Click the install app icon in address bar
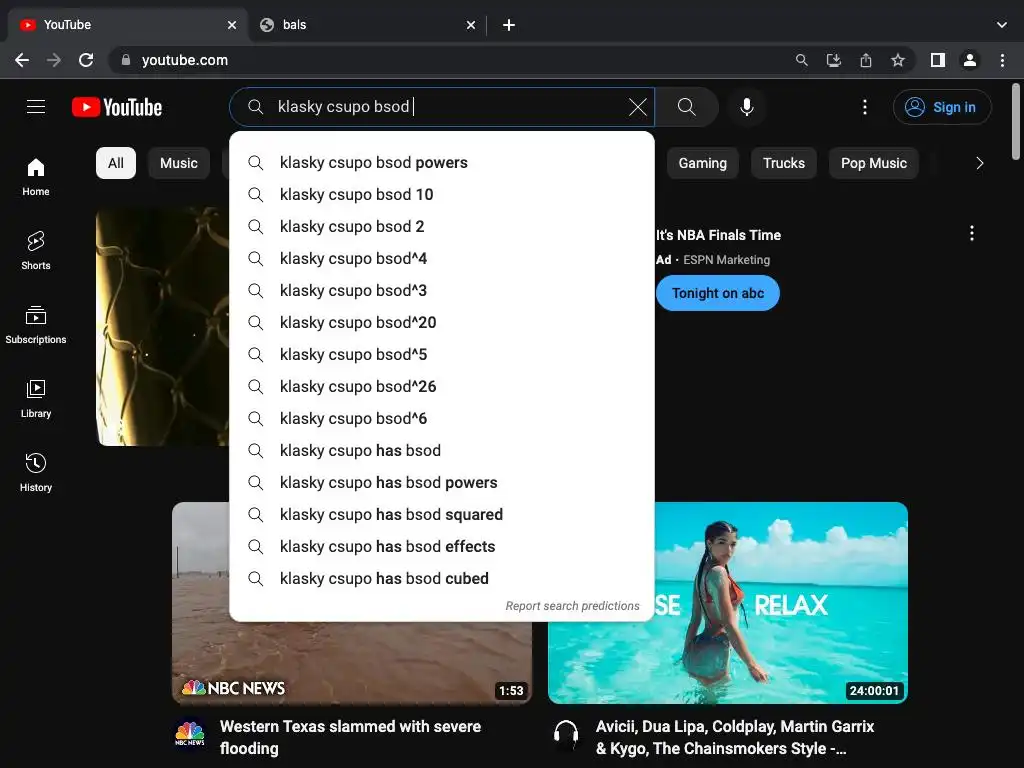This screenshot has width=1024, height=768. coord(833,60)
